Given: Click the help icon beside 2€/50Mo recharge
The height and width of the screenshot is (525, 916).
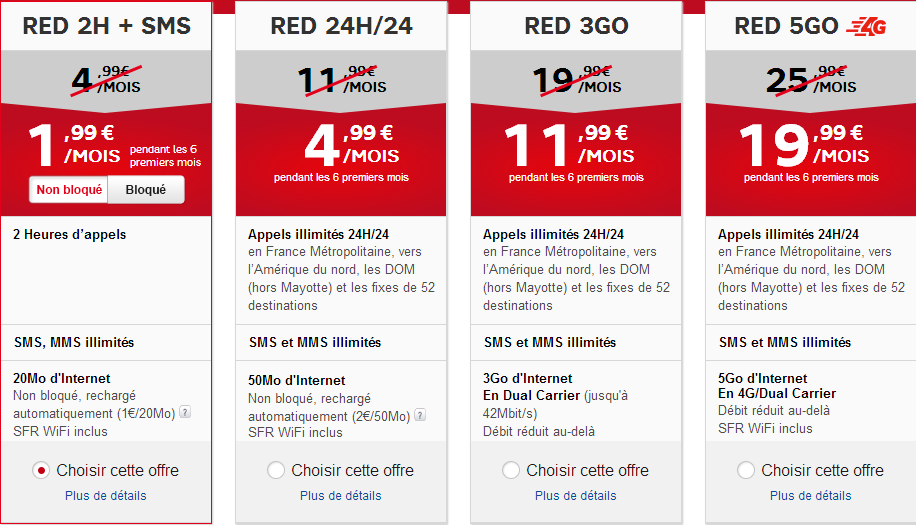Looking at the screenshot, I should (419, 416).
